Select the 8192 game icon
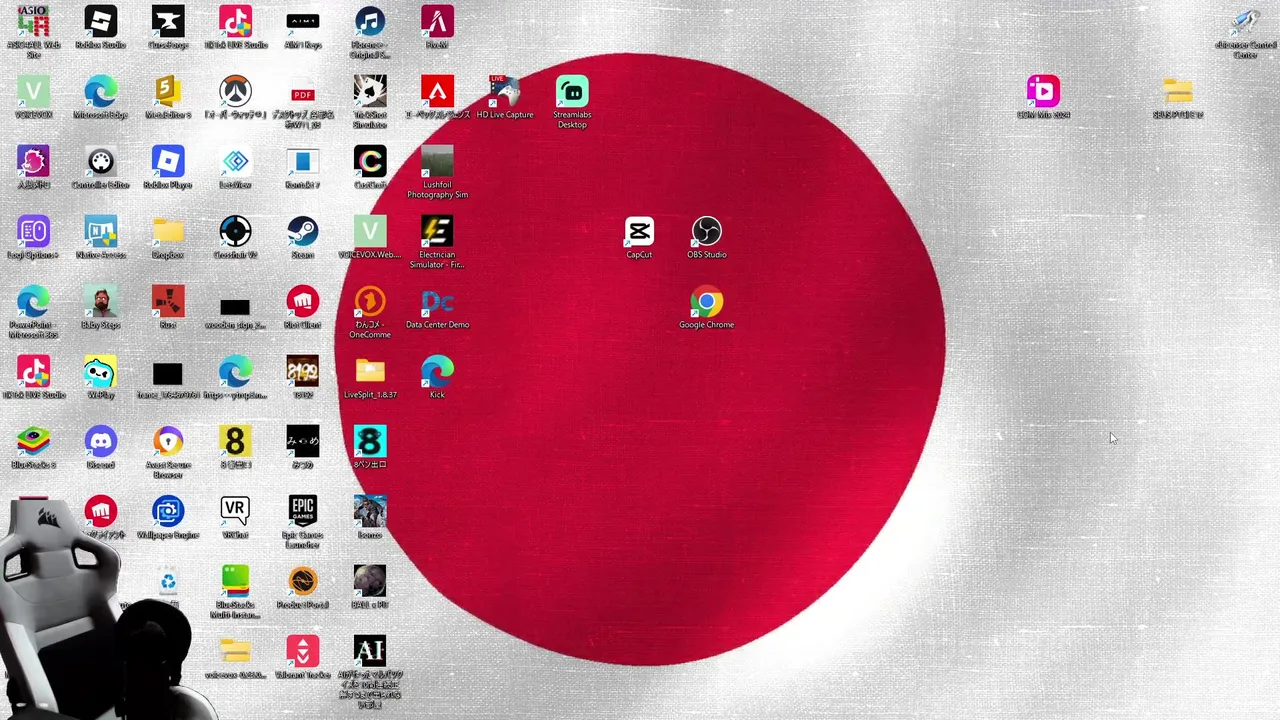Image resolution: width=1280 pixels, height=720 pixels. click(303, 372)
